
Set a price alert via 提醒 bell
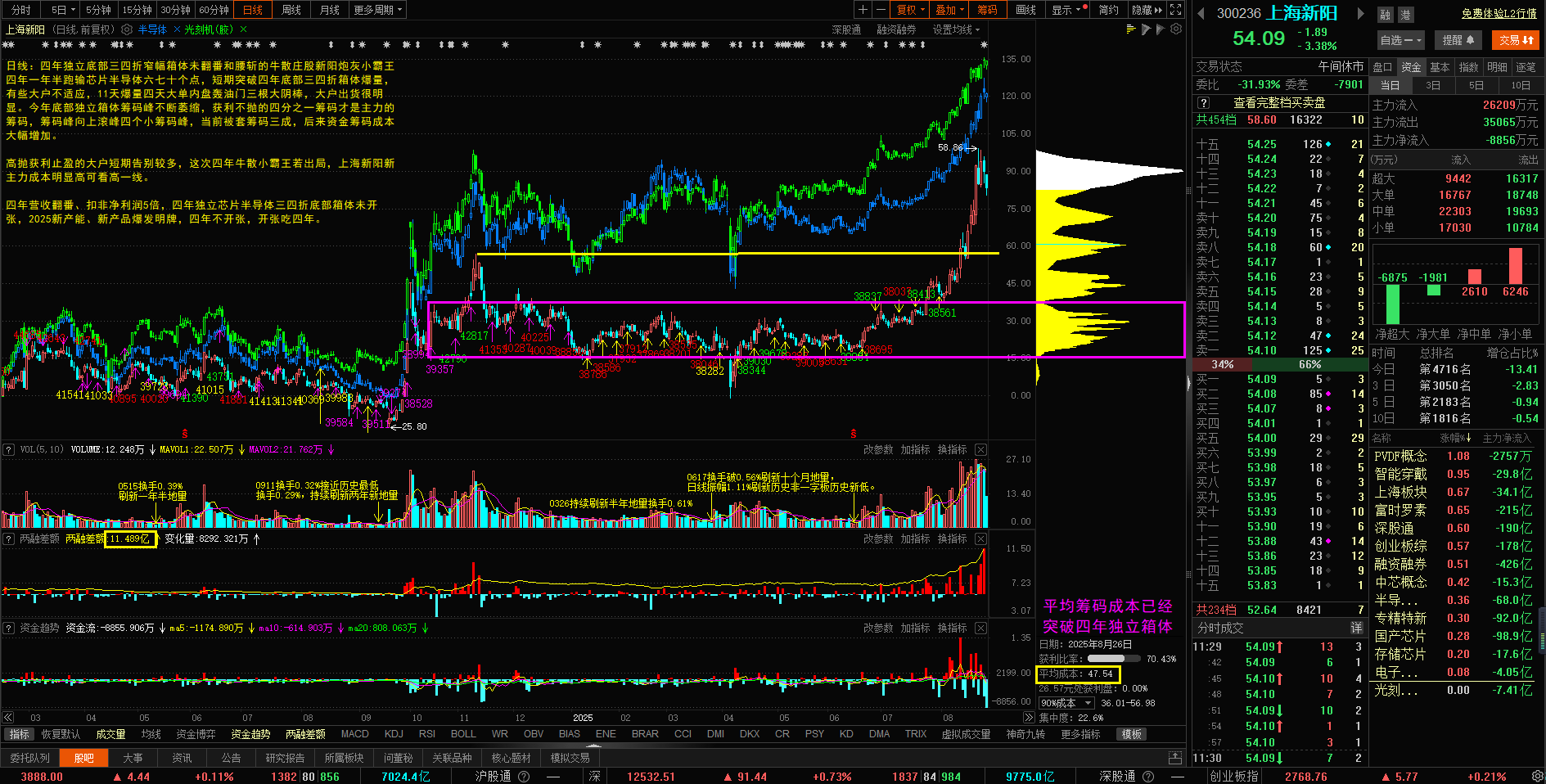click(1458, 40)
